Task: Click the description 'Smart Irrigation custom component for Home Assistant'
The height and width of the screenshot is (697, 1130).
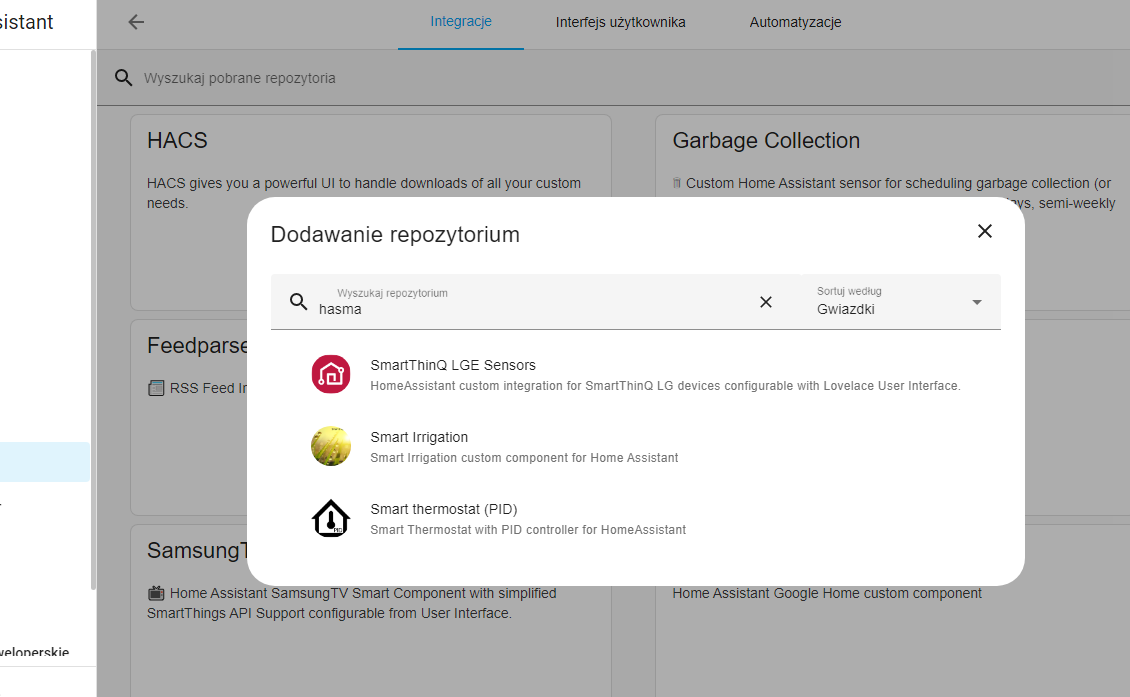Action: coord(524,458)
